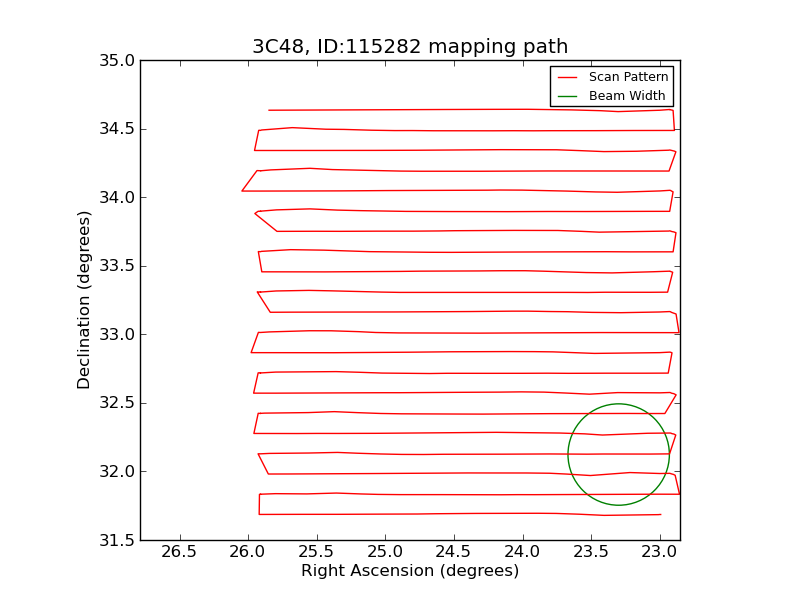The width and height of the screenshot is (800, 600).
Task: Click the 'Declination (degrees)' axis label
Action: (x=83, y=300)
